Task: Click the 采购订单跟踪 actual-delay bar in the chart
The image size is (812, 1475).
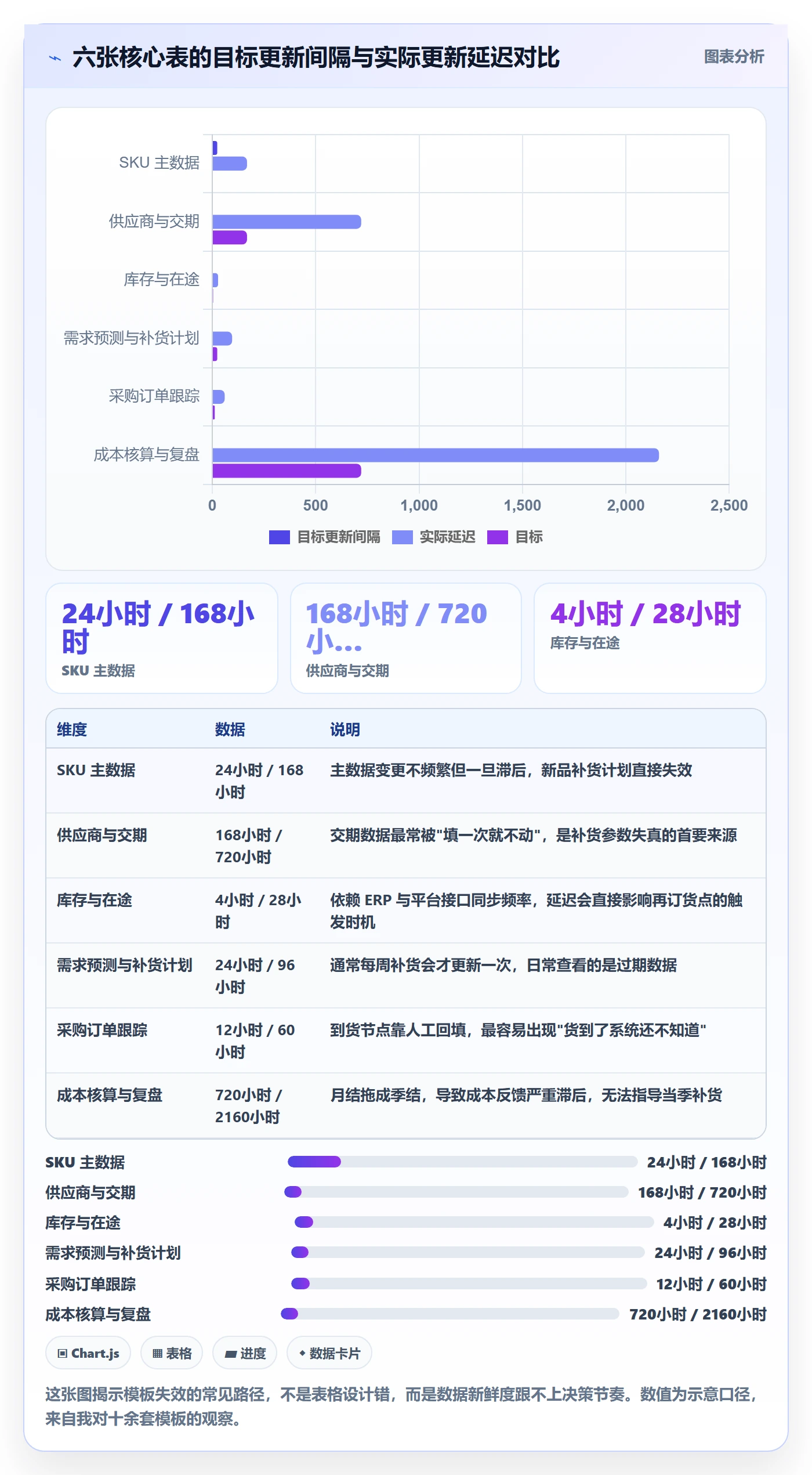Action: [219, 397]
